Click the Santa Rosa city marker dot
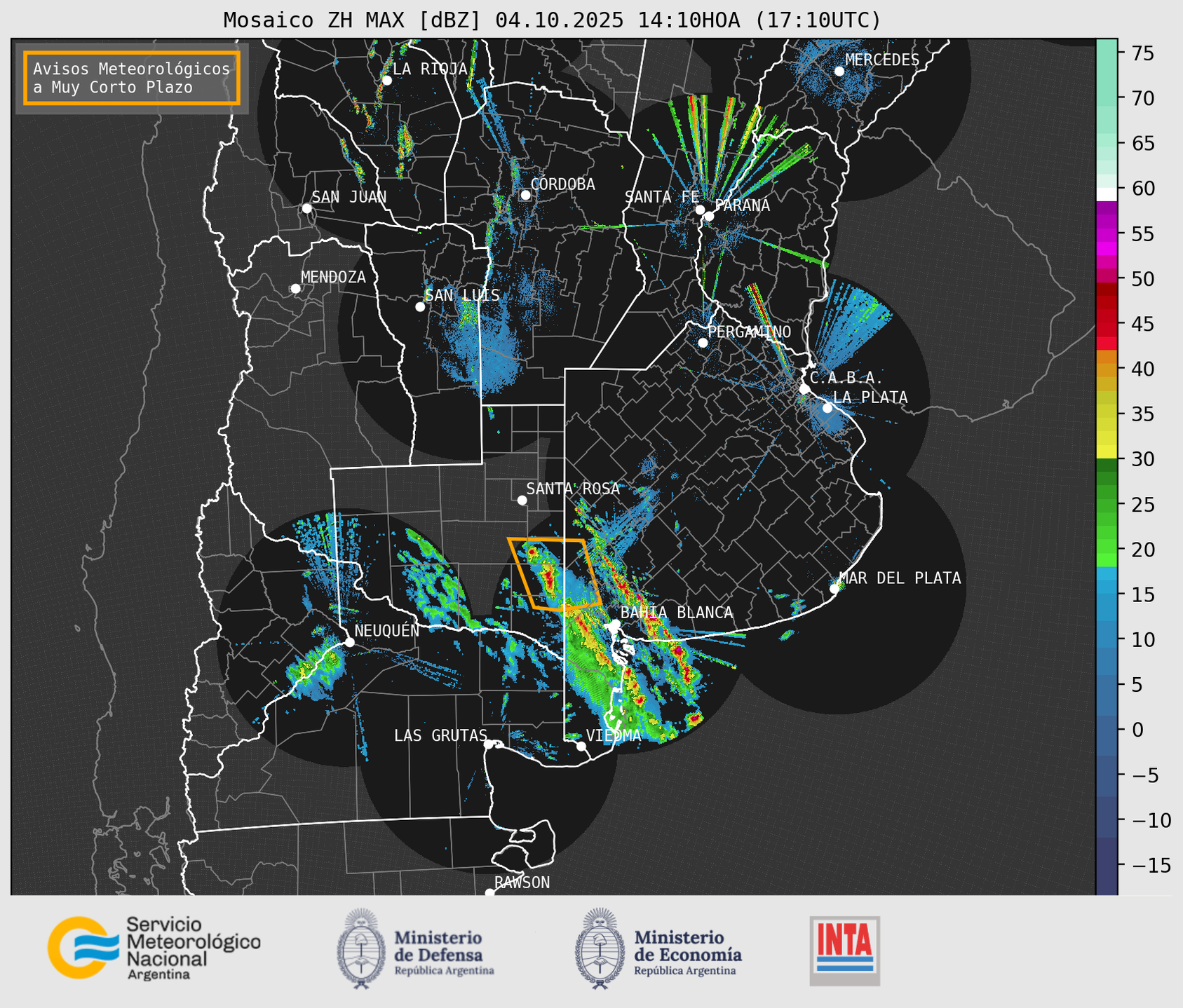The width and height of the screenshot is (1183, 1008). 522,500
